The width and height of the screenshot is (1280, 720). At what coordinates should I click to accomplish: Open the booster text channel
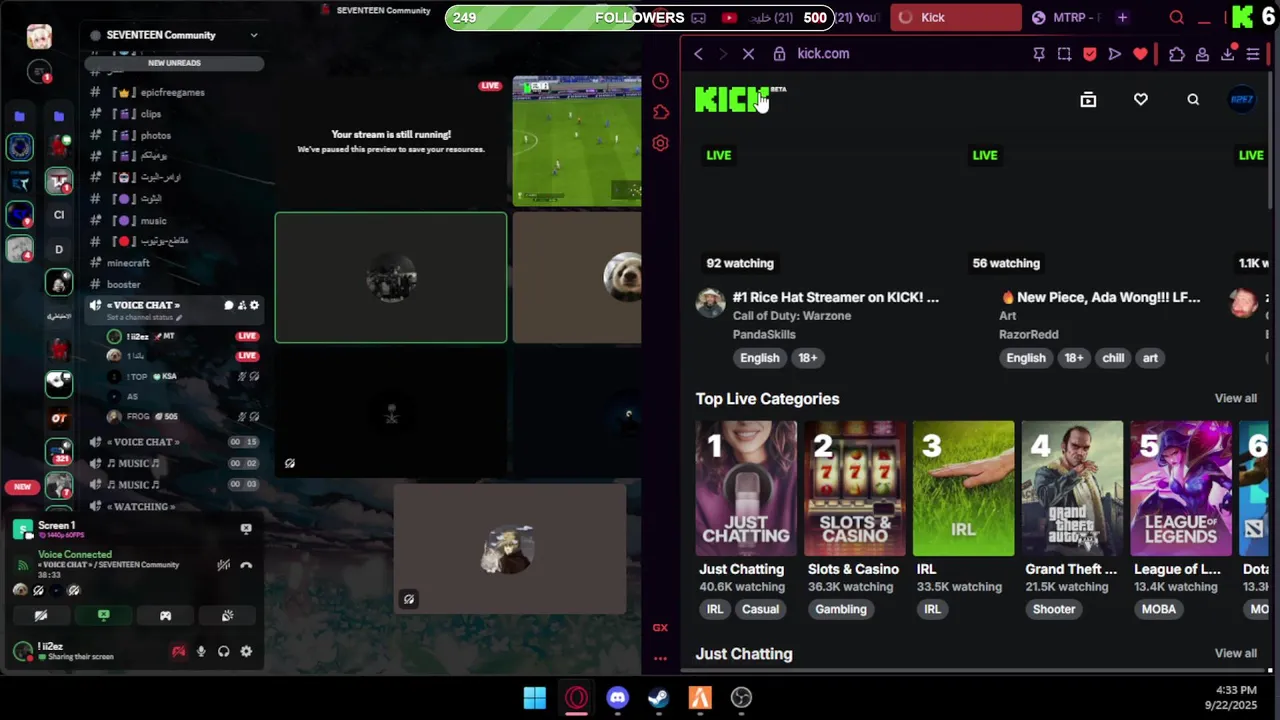(174, 284)
